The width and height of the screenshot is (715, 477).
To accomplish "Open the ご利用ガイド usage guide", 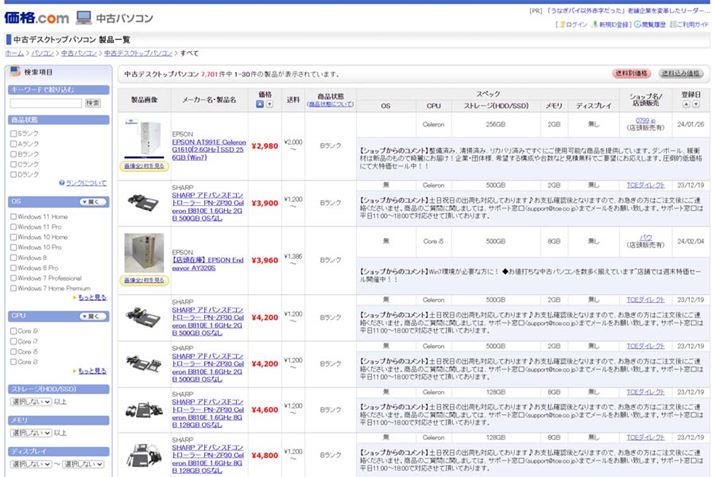I will 693,24.
